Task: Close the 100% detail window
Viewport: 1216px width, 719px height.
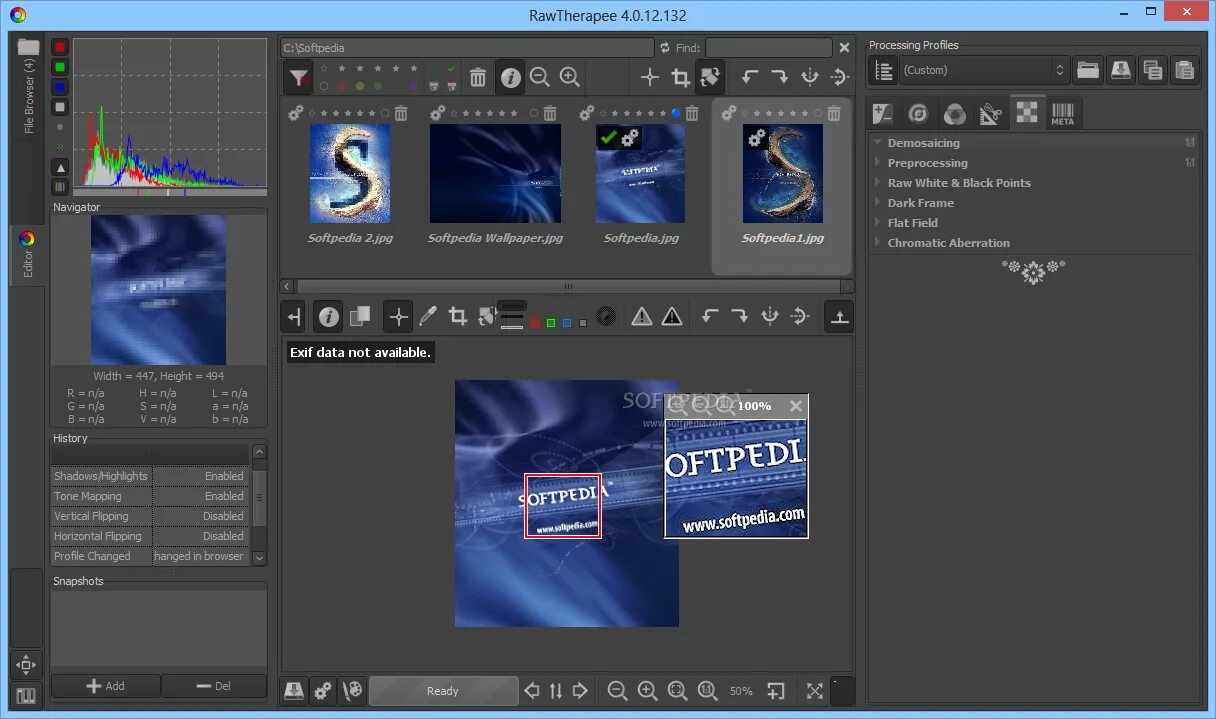Action: click(795, 406)
